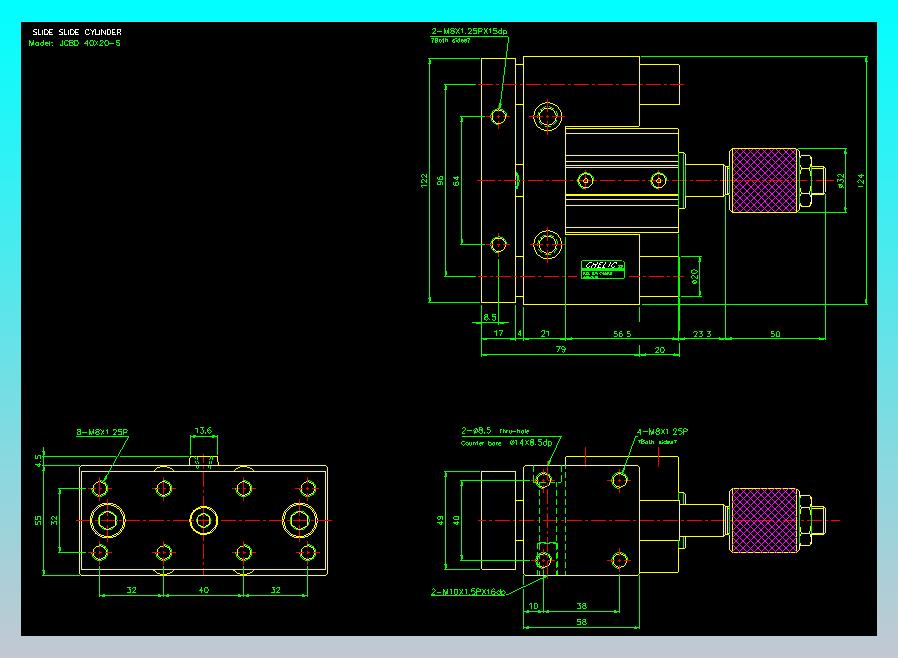Select the "Model: JCBD 40X20-S" label
This screenshot has height=658, width=898.
74,43
